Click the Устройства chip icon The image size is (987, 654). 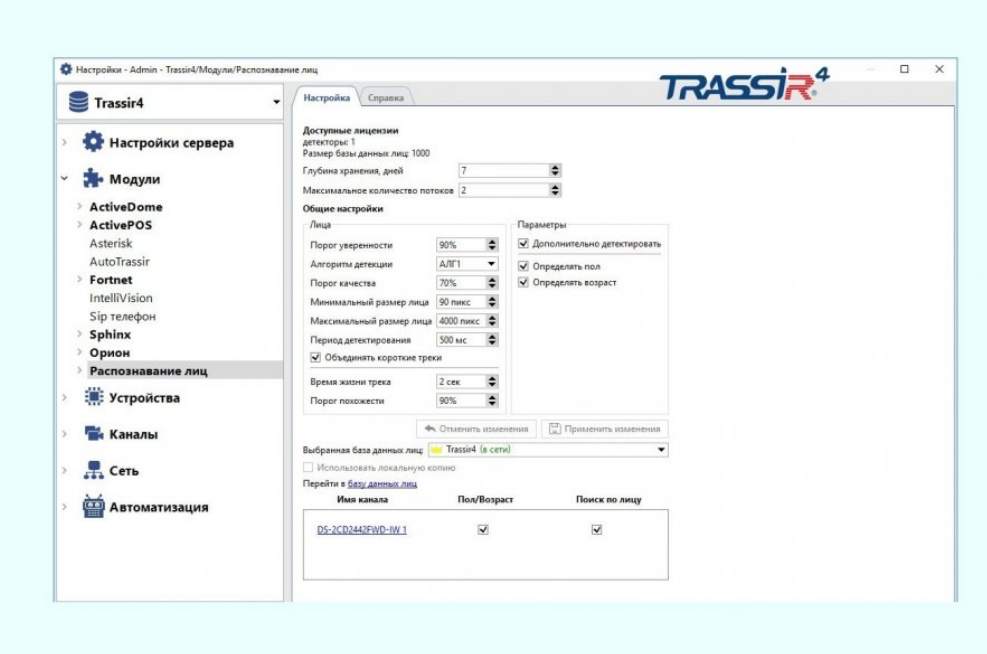pyautogui.click(x=93, y=398)
